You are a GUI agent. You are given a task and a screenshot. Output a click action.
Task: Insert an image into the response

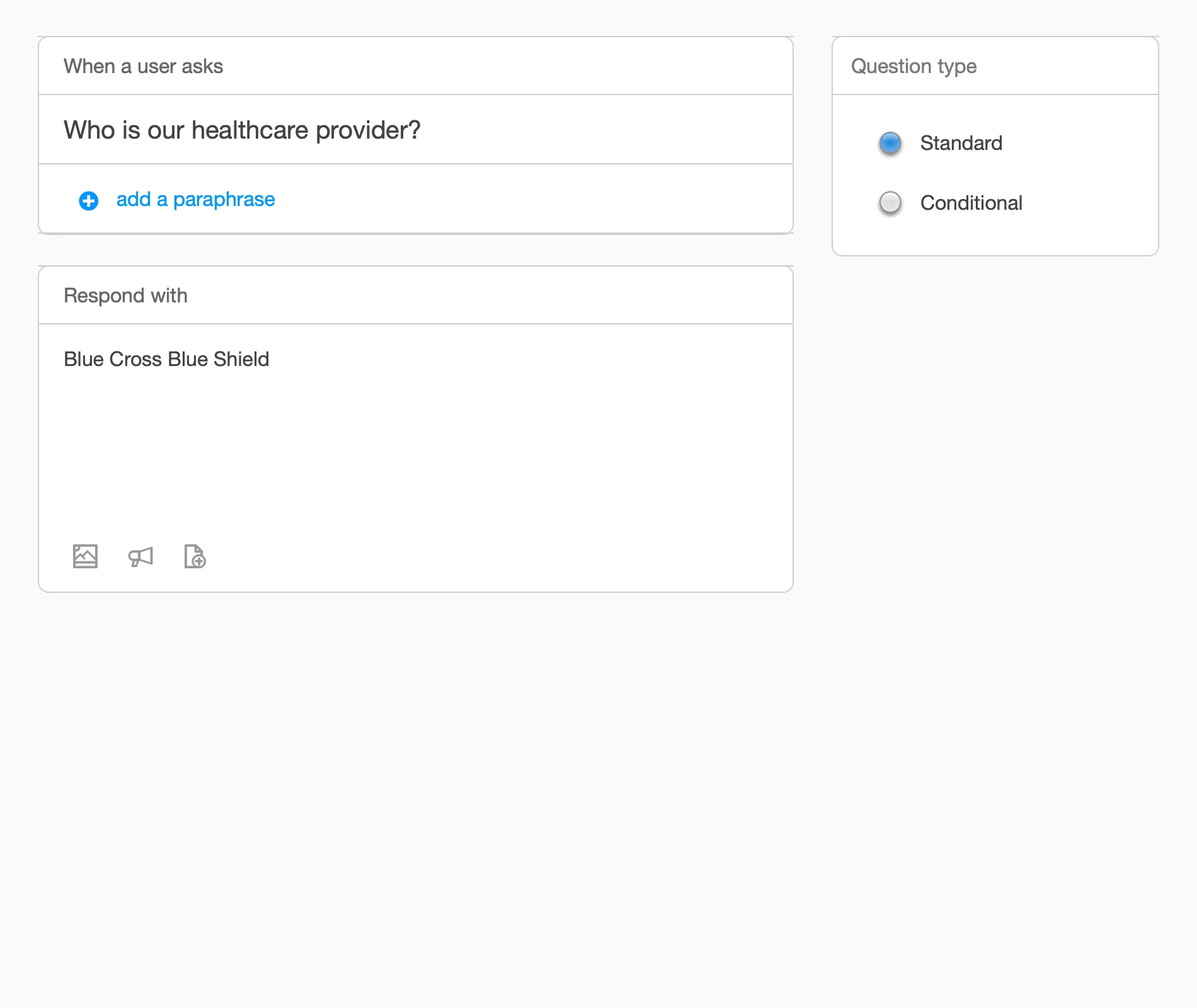coord(85,556)
